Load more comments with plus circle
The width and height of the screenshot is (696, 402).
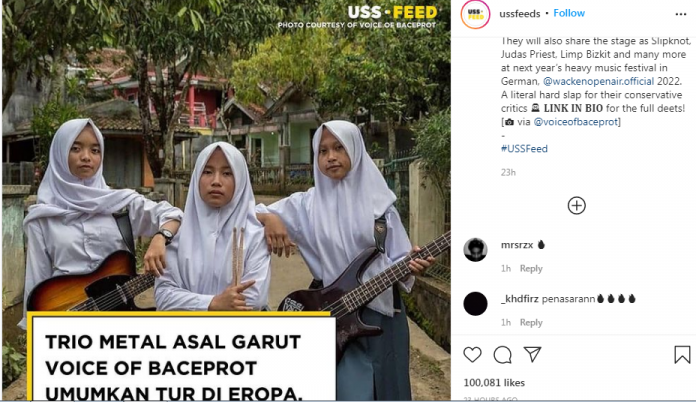[576, 205]
